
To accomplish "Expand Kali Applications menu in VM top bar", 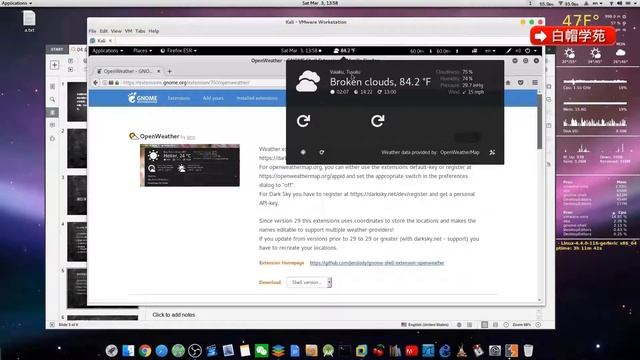I will pyautogui.click(x=107, y=51).
